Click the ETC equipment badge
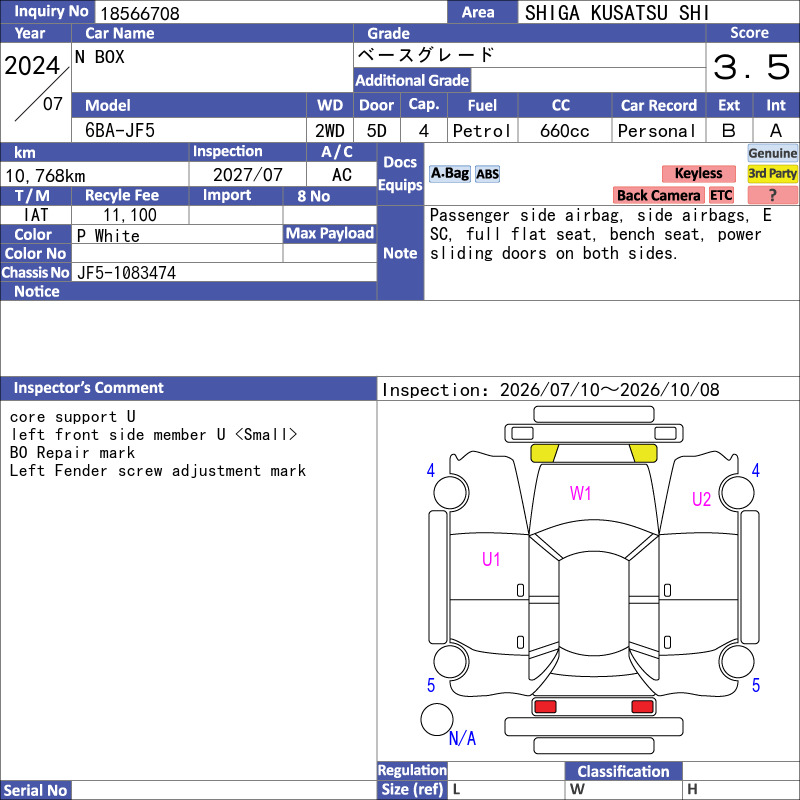Image resolution: width=800 pixels, height=800 pixels. [721, 195]
